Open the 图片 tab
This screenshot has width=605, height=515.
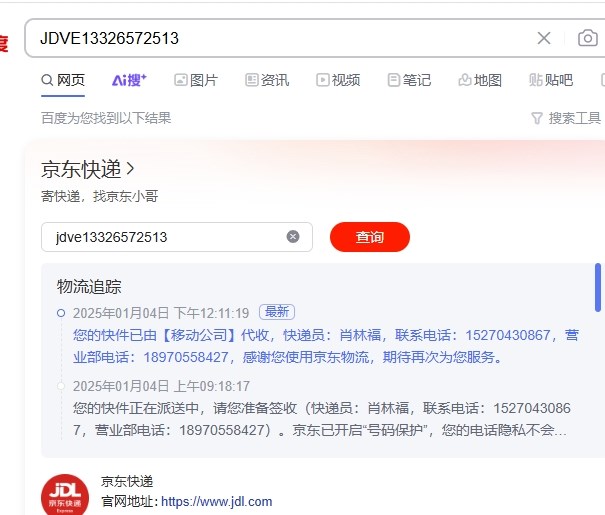[x=196, y=80]
